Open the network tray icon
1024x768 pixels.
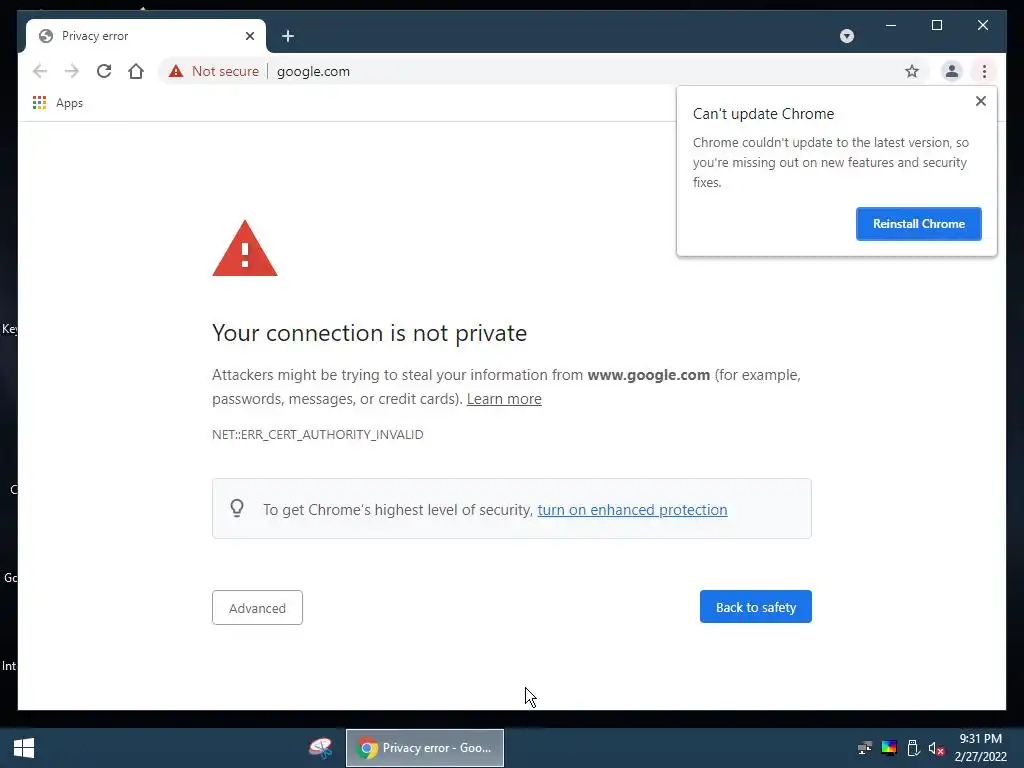pos(865,748)
